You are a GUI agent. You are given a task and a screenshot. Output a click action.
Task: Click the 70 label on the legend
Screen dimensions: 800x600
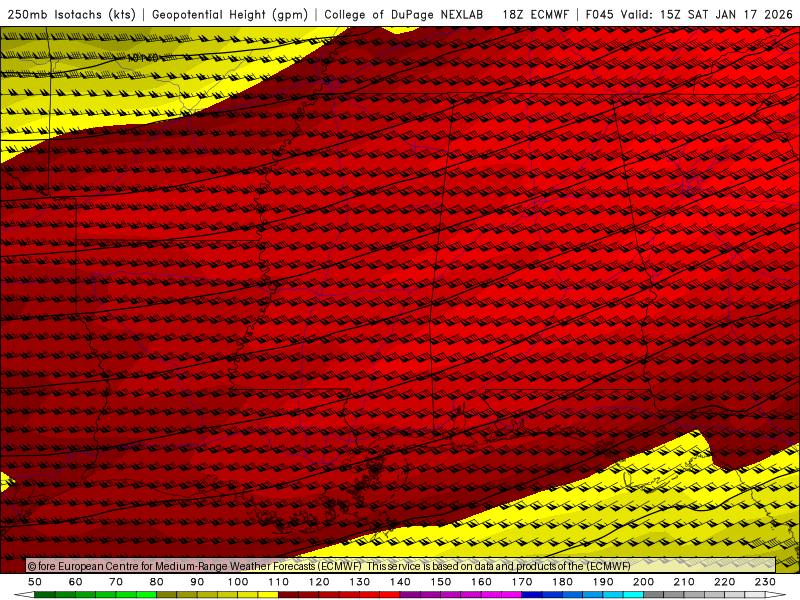point(116,582)
